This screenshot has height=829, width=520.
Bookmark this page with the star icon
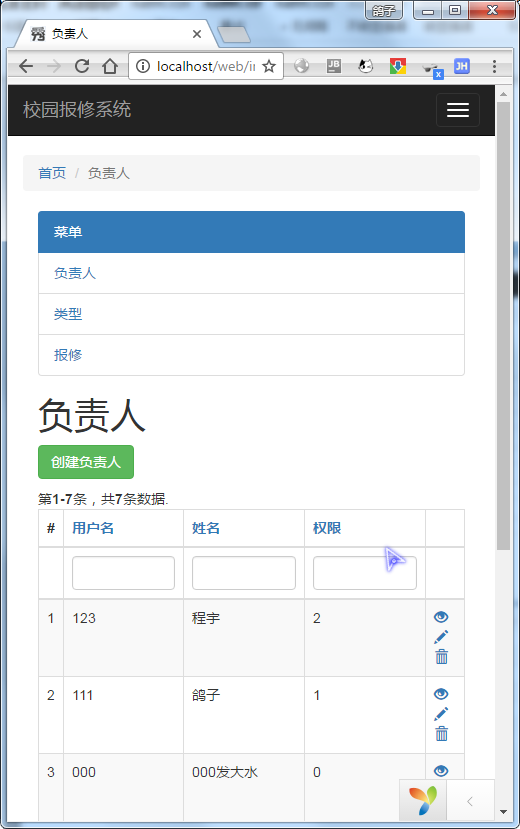[x=269, y=66]
